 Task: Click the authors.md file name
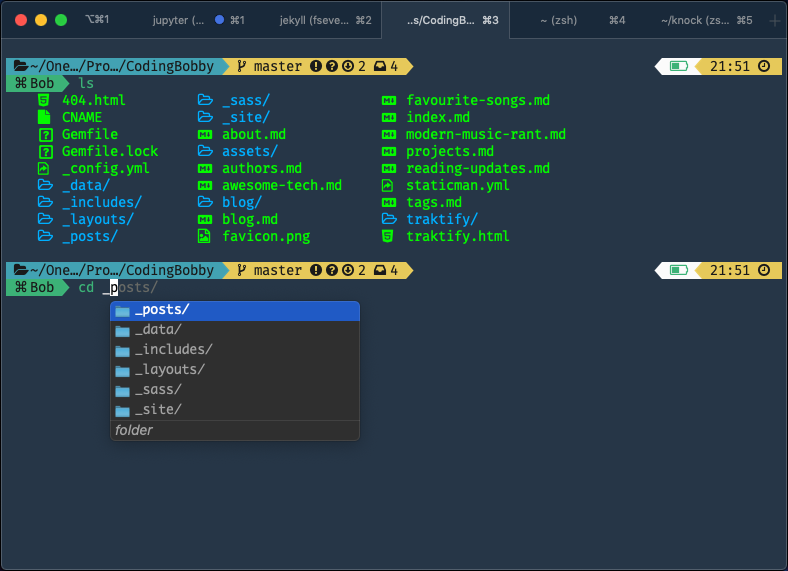pos(262,168)
